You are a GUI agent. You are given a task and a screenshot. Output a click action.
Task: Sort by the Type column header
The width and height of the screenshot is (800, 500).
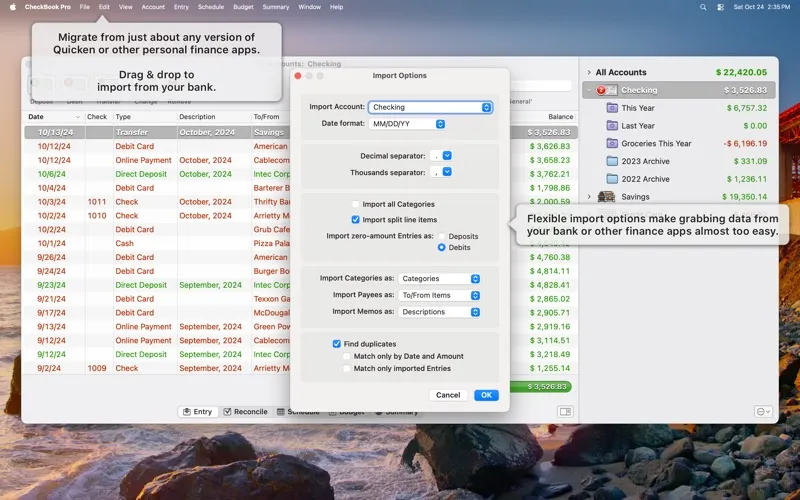pyautogui.click(x=145, y=117)
